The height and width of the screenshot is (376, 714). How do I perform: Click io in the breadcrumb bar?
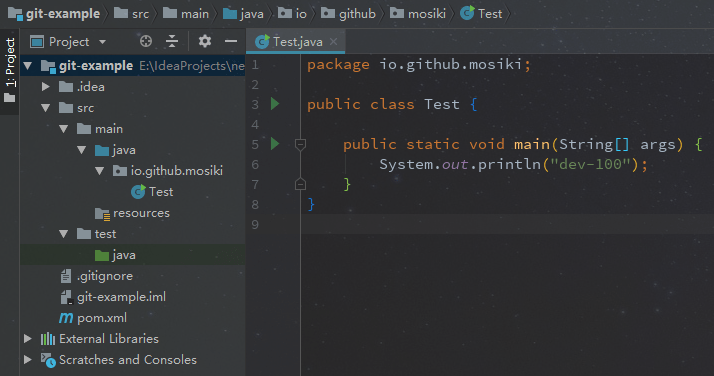click(292, 14)
